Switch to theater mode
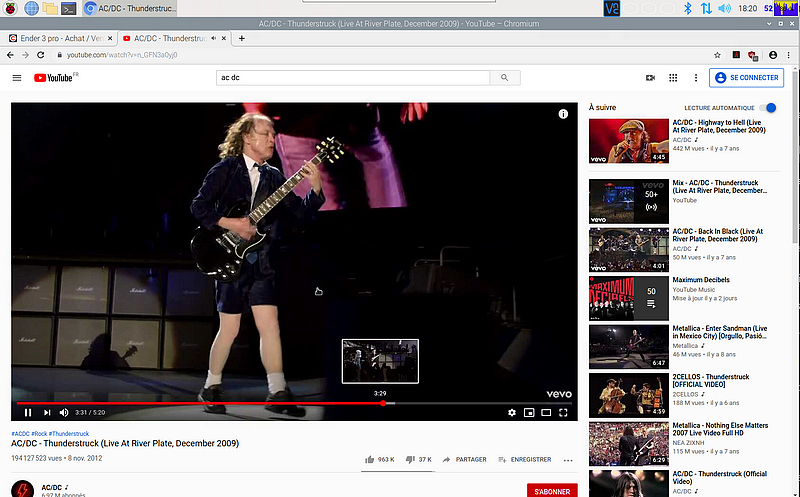 (x=546, y=412)
